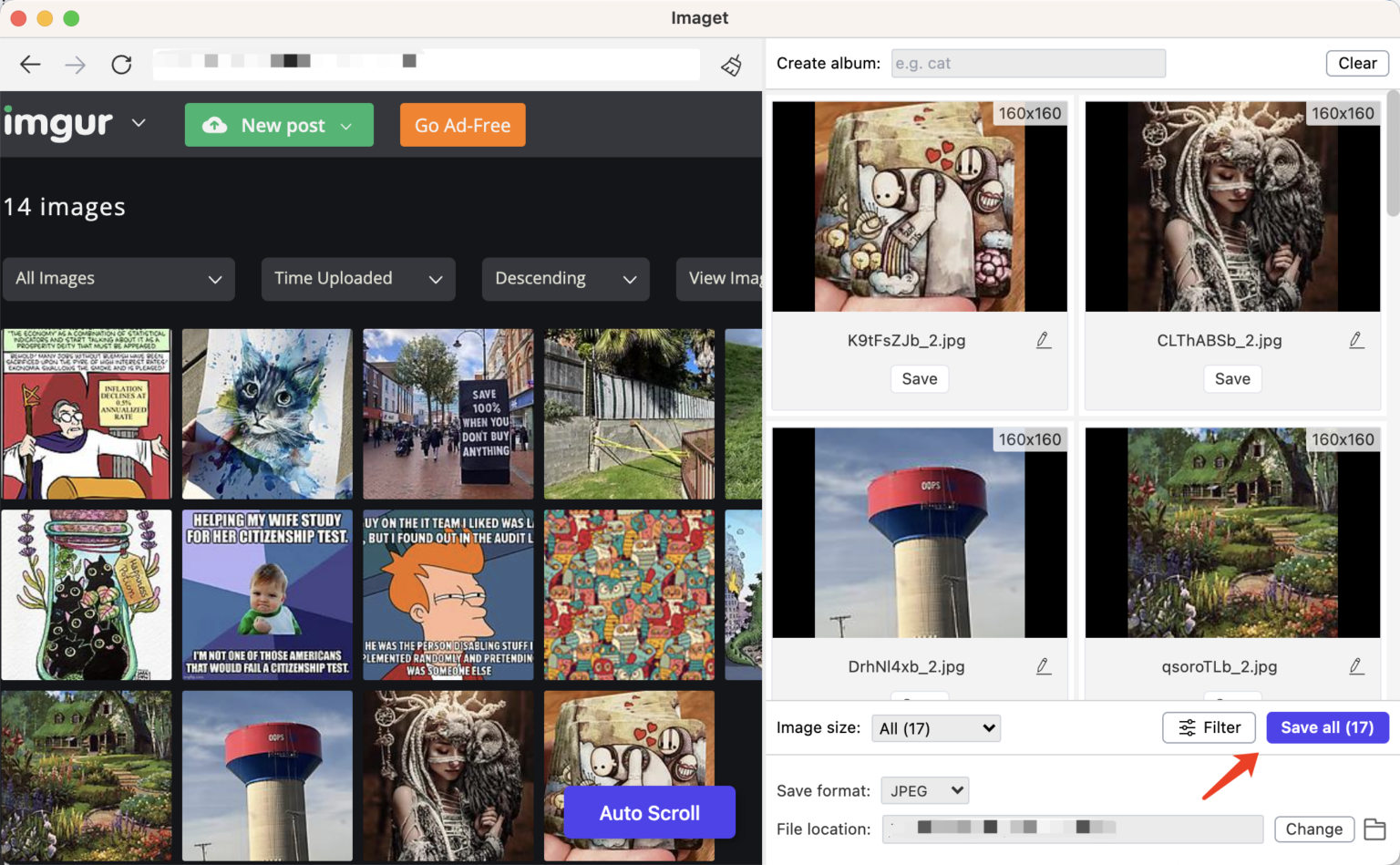Open the watercolor cat thumbnail
1400x865 pixels.
pyautogui.click(x=267, y=414)
